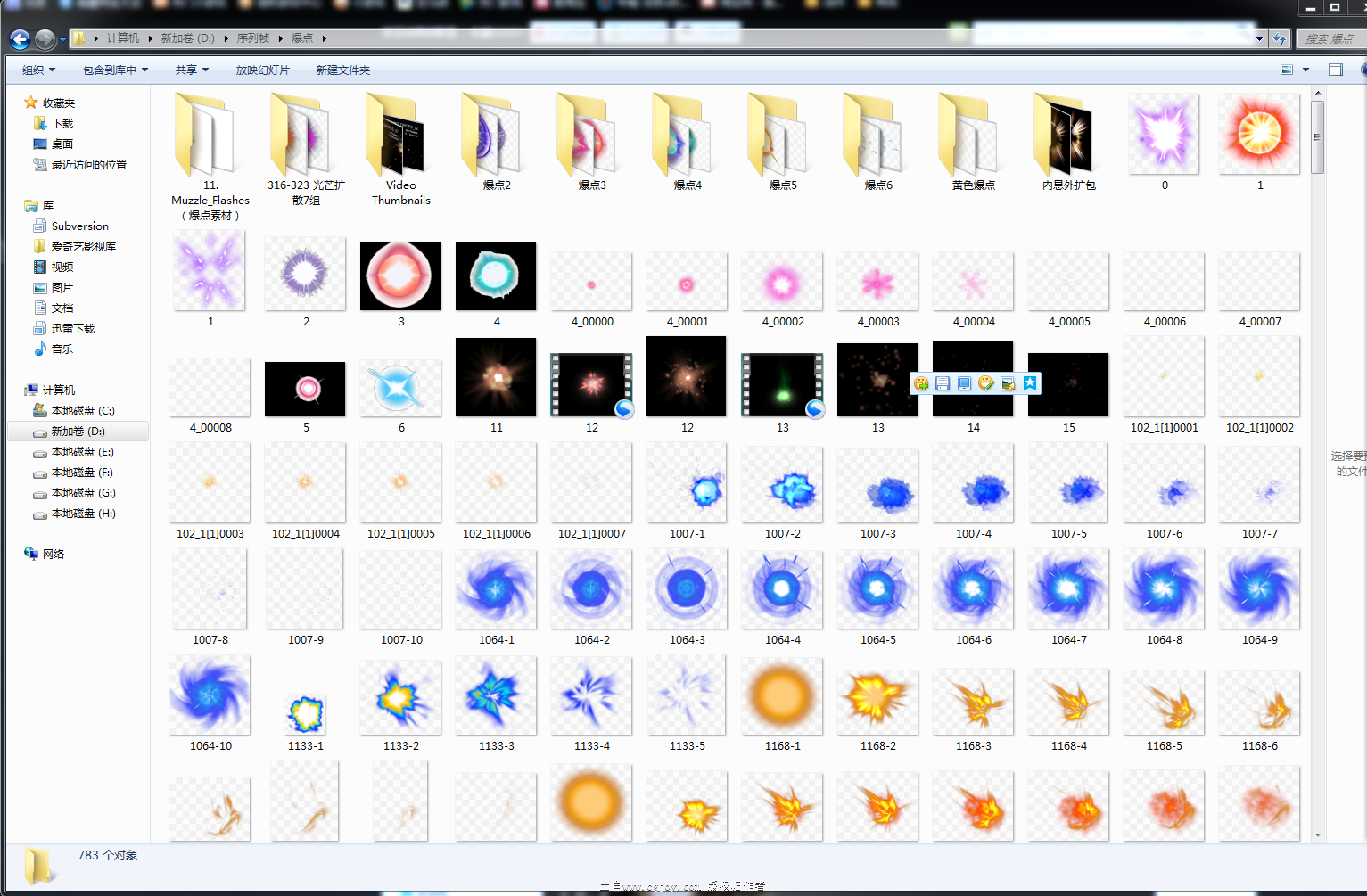Expand the 计算机 breadcrumb arrow in address bar
1367x896 pixels.
(x=151, y=38)
